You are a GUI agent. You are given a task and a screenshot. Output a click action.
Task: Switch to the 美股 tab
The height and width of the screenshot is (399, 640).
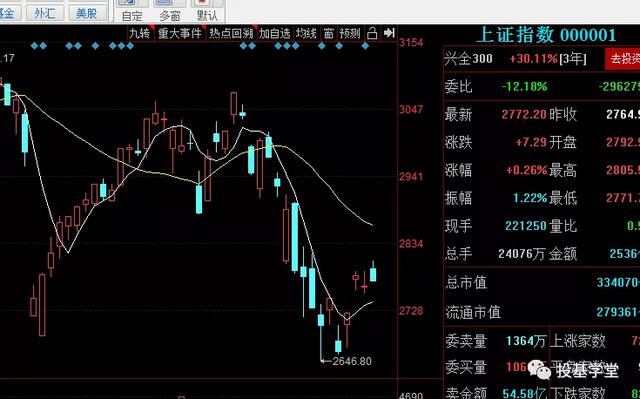point(87,13)
